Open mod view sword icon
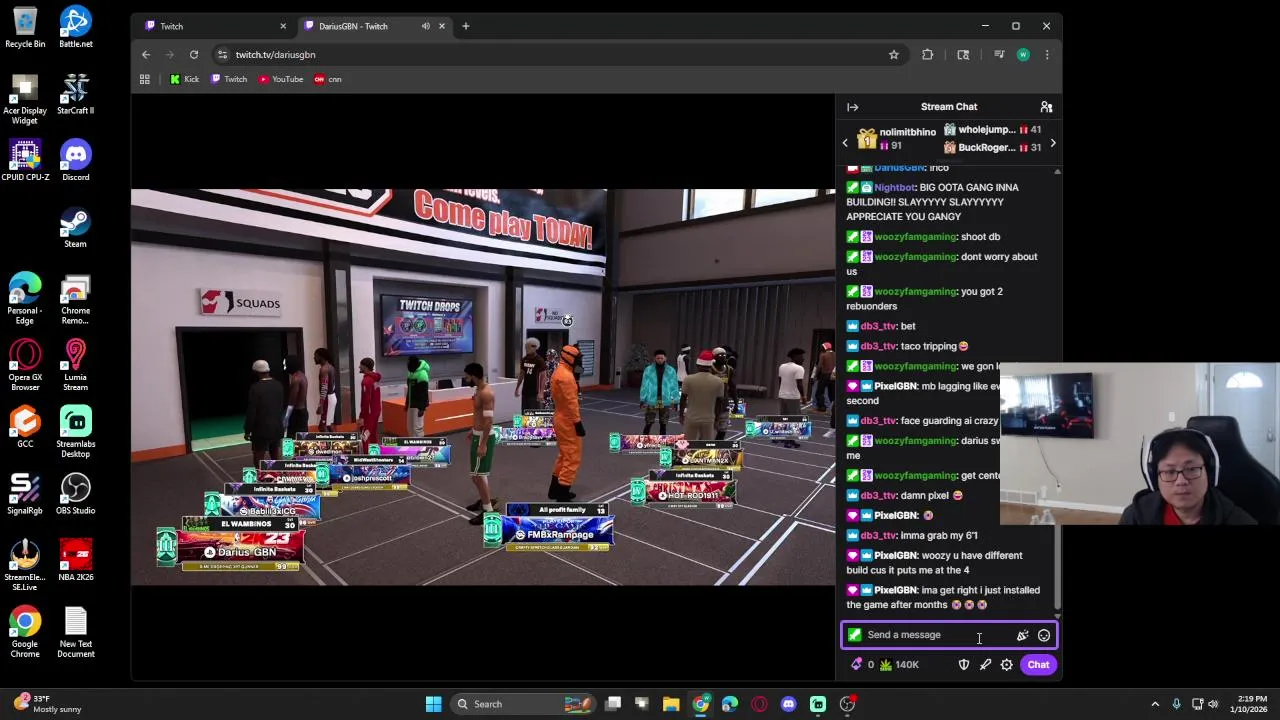1280x720 pixels. click(985, 665)
